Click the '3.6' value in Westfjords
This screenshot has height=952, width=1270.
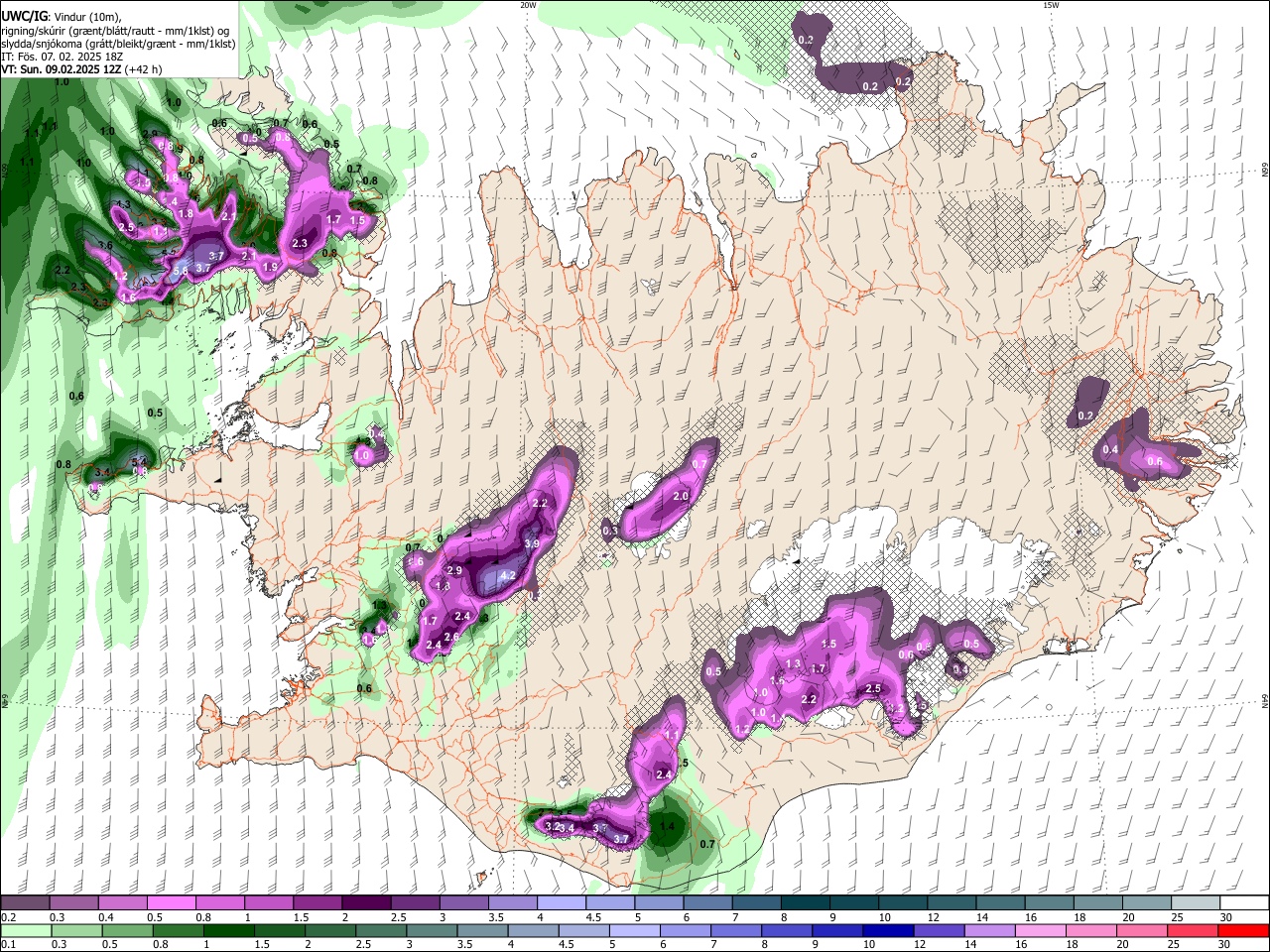(x=106, y=245)
